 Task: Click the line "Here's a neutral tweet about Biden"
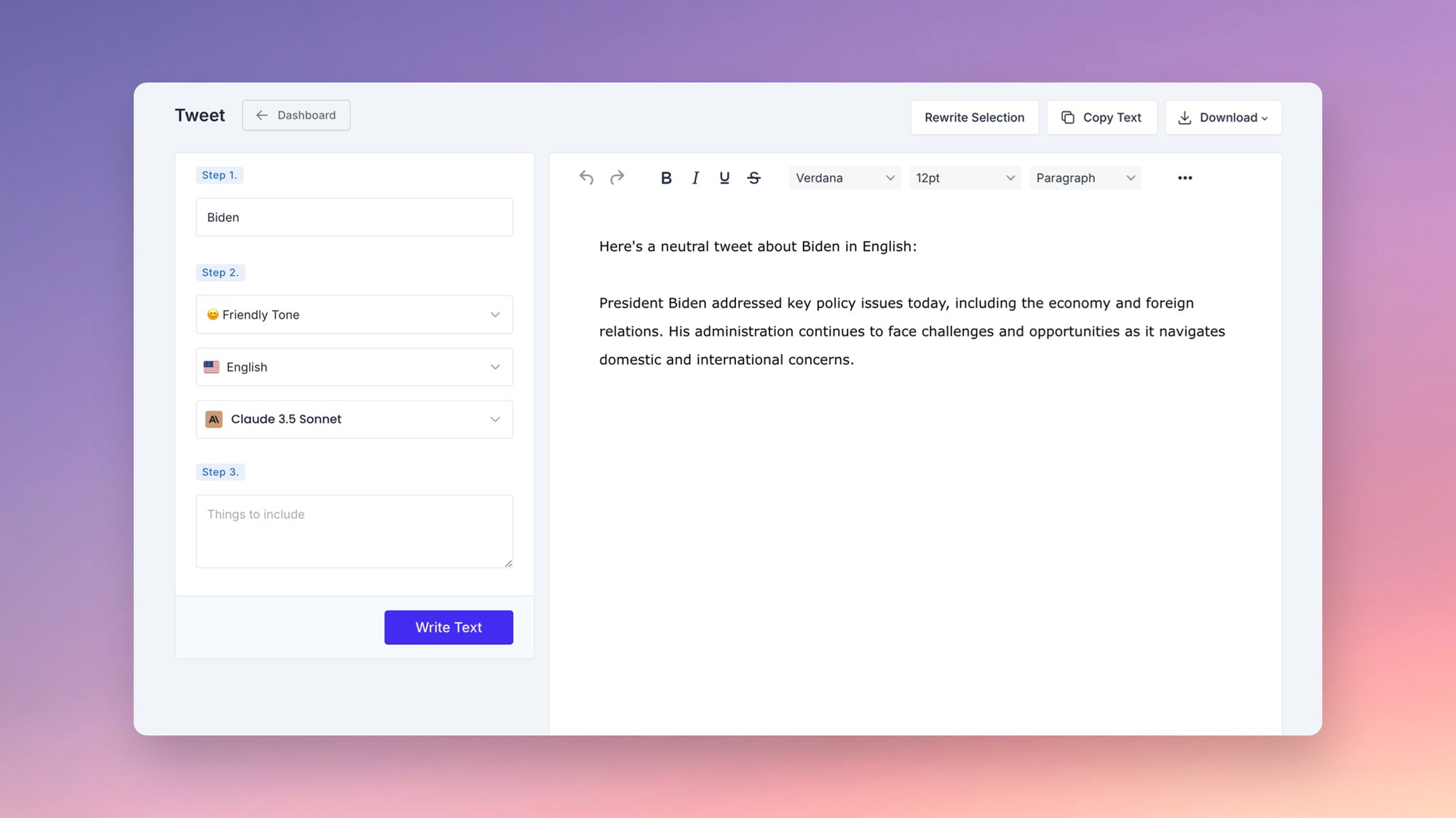[758, 246]
